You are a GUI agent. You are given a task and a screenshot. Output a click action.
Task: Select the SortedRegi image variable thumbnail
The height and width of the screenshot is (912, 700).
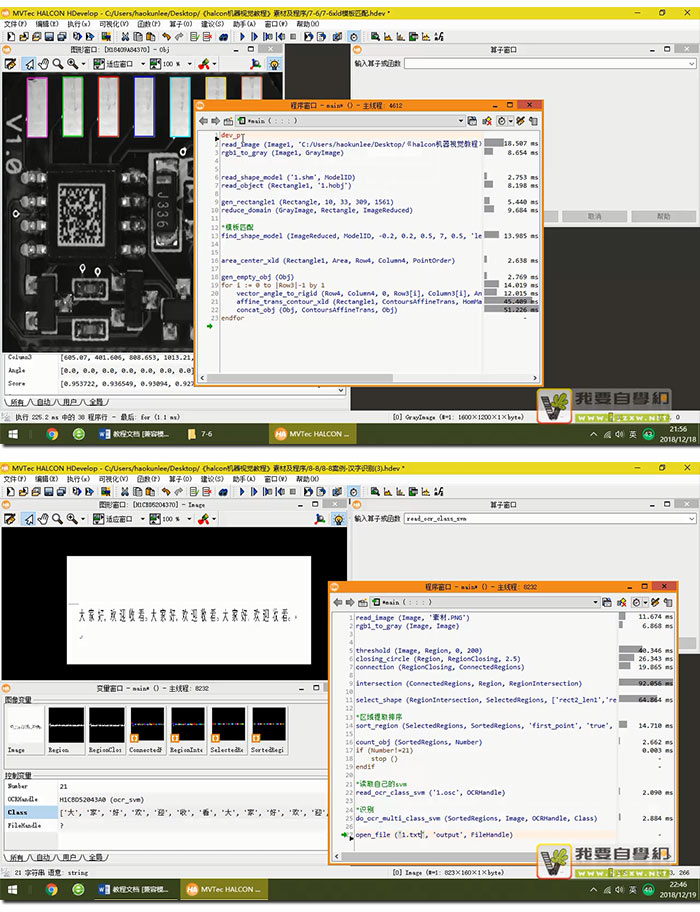point(269,730)
